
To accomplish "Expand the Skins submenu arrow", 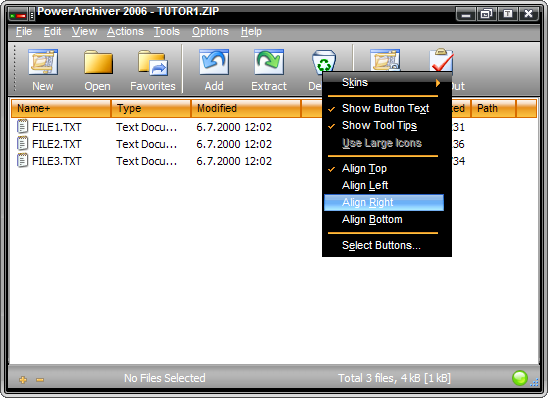I will pos(438,83).
